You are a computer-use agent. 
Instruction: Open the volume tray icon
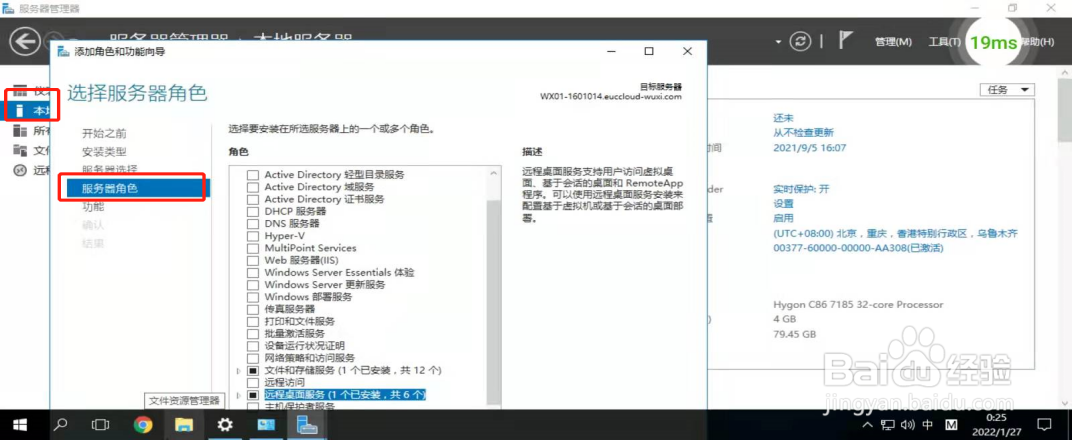[908, 425]
